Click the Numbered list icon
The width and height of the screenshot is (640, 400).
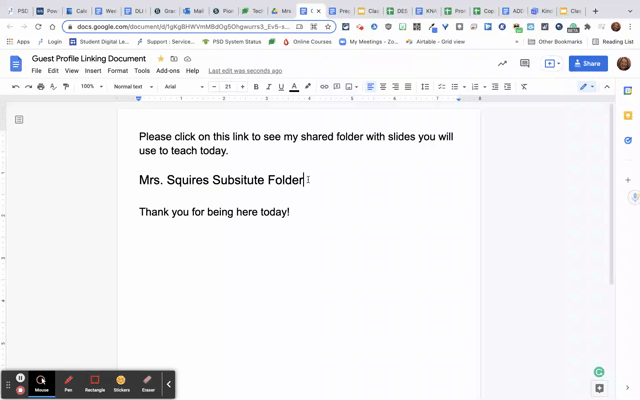point(475,87)
